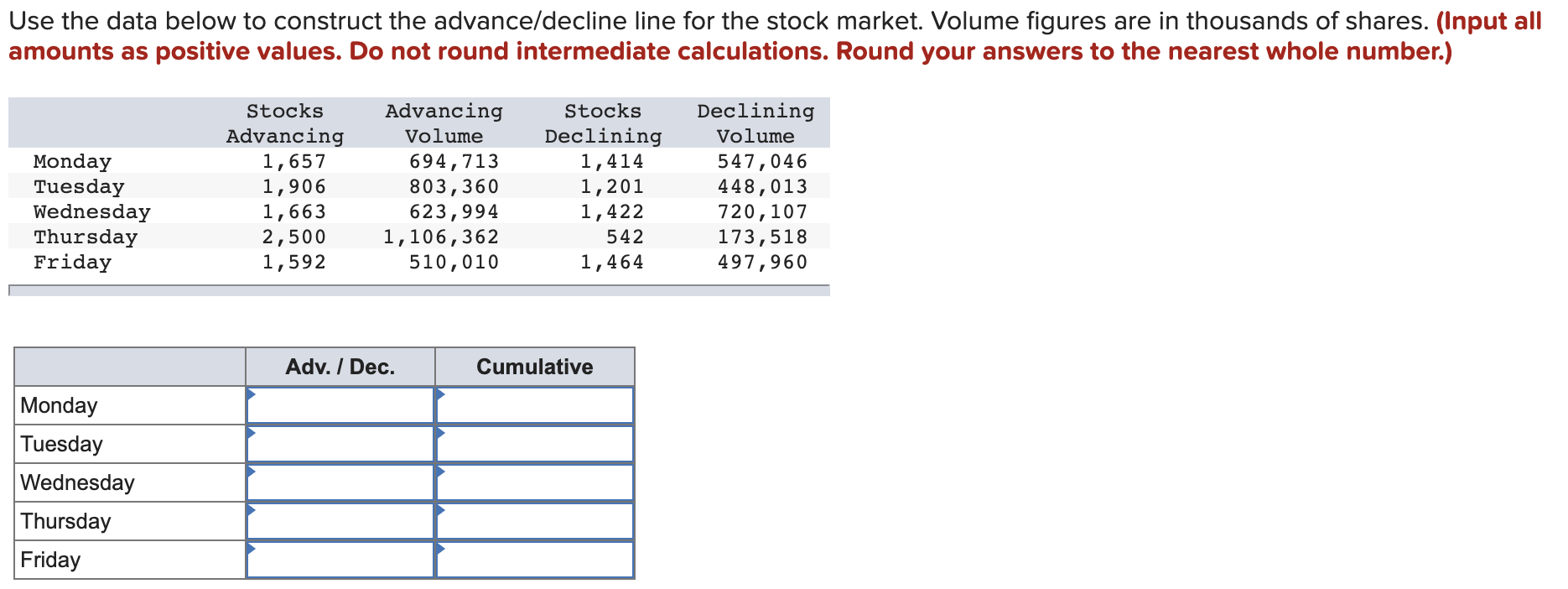Click the blue marker in Wednesday's Cumulative cell
The width and height of the screenshot is (1568, 589).
point(439,472)
